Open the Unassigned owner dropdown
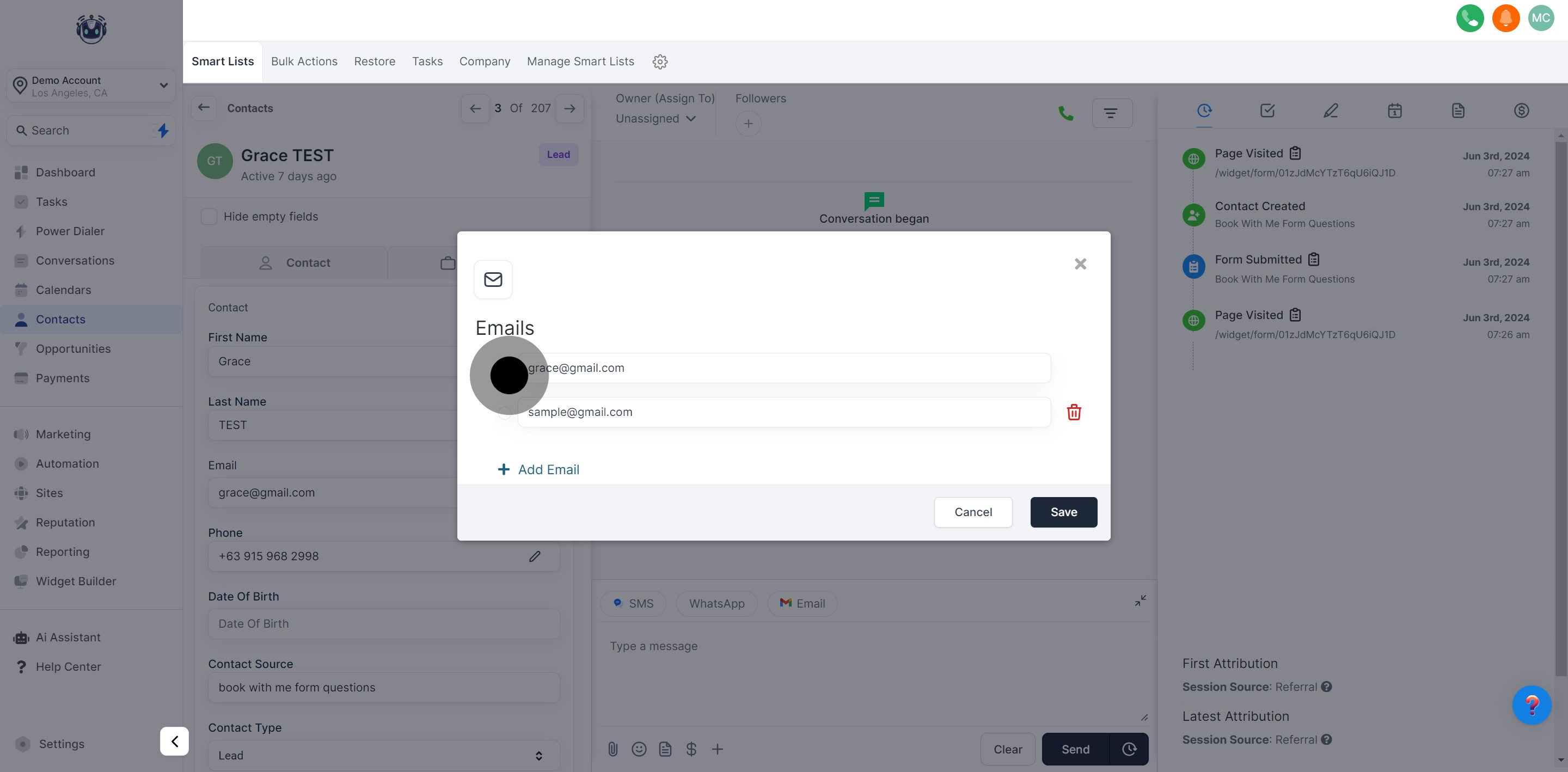This screenshot has width=1568, height=772. [655, 119]
